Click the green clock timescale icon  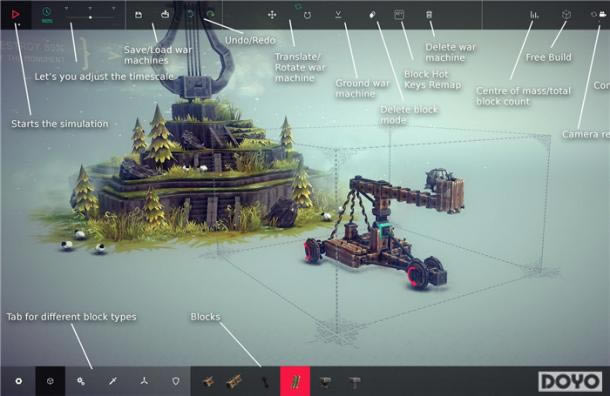(x=47, y=13)
